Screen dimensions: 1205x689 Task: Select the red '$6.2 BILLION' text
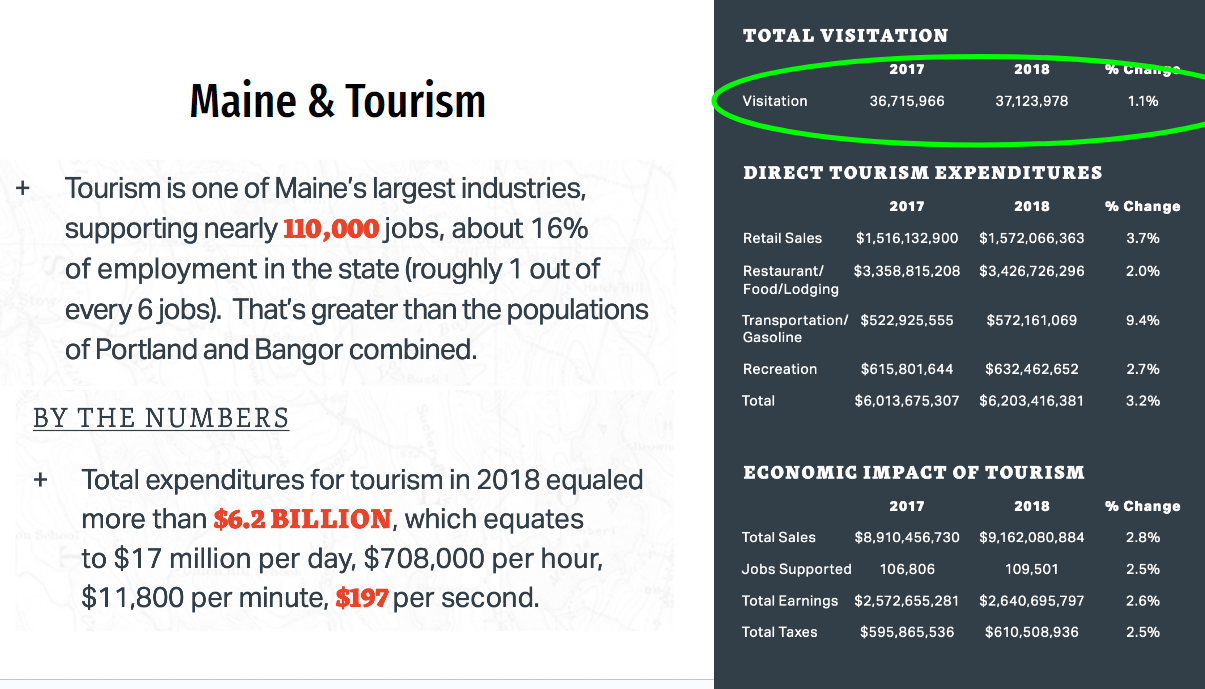[302, 520]
